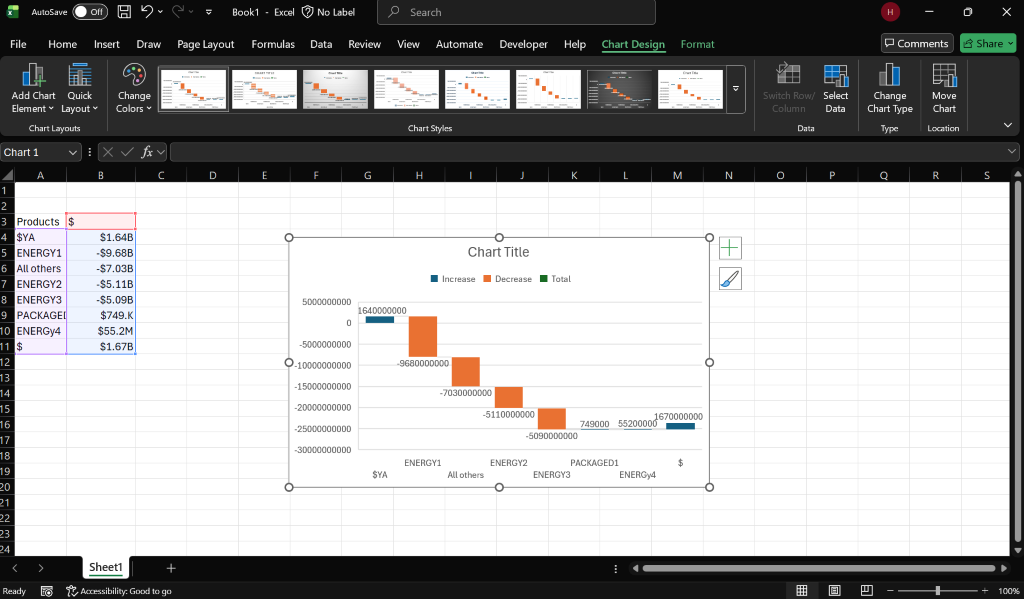Click the Accessibility: Good to go indicator

click(x=118, y=591)
